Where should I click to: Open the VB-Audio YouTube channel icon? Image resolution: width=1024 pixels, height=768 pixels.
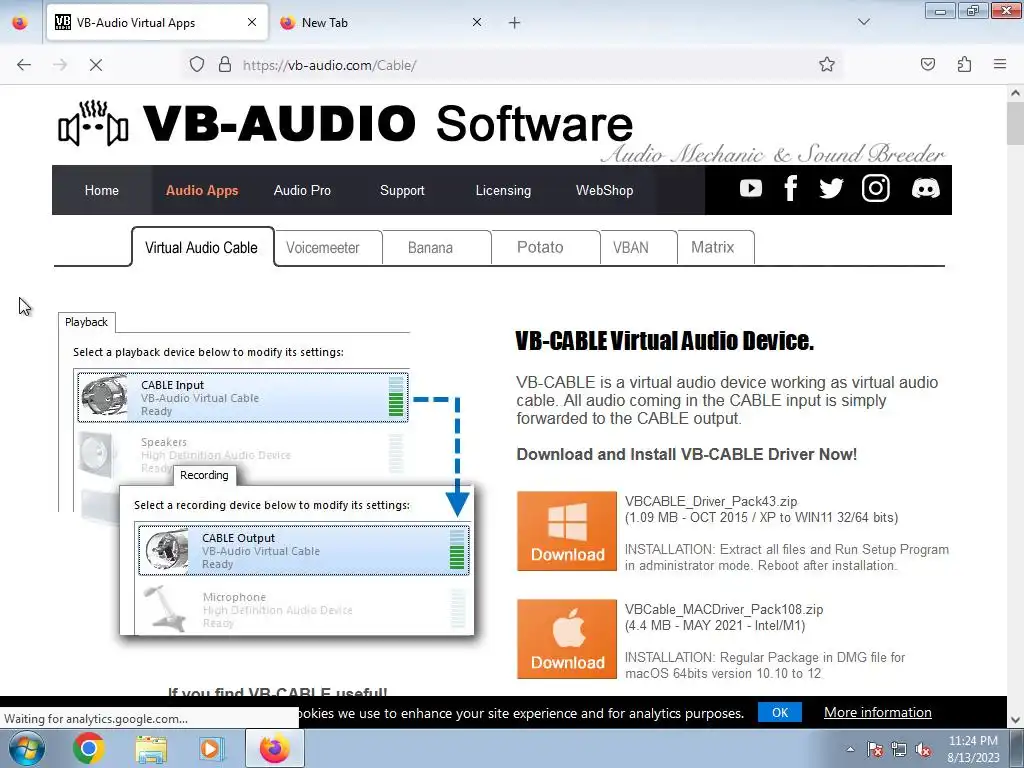751,189
